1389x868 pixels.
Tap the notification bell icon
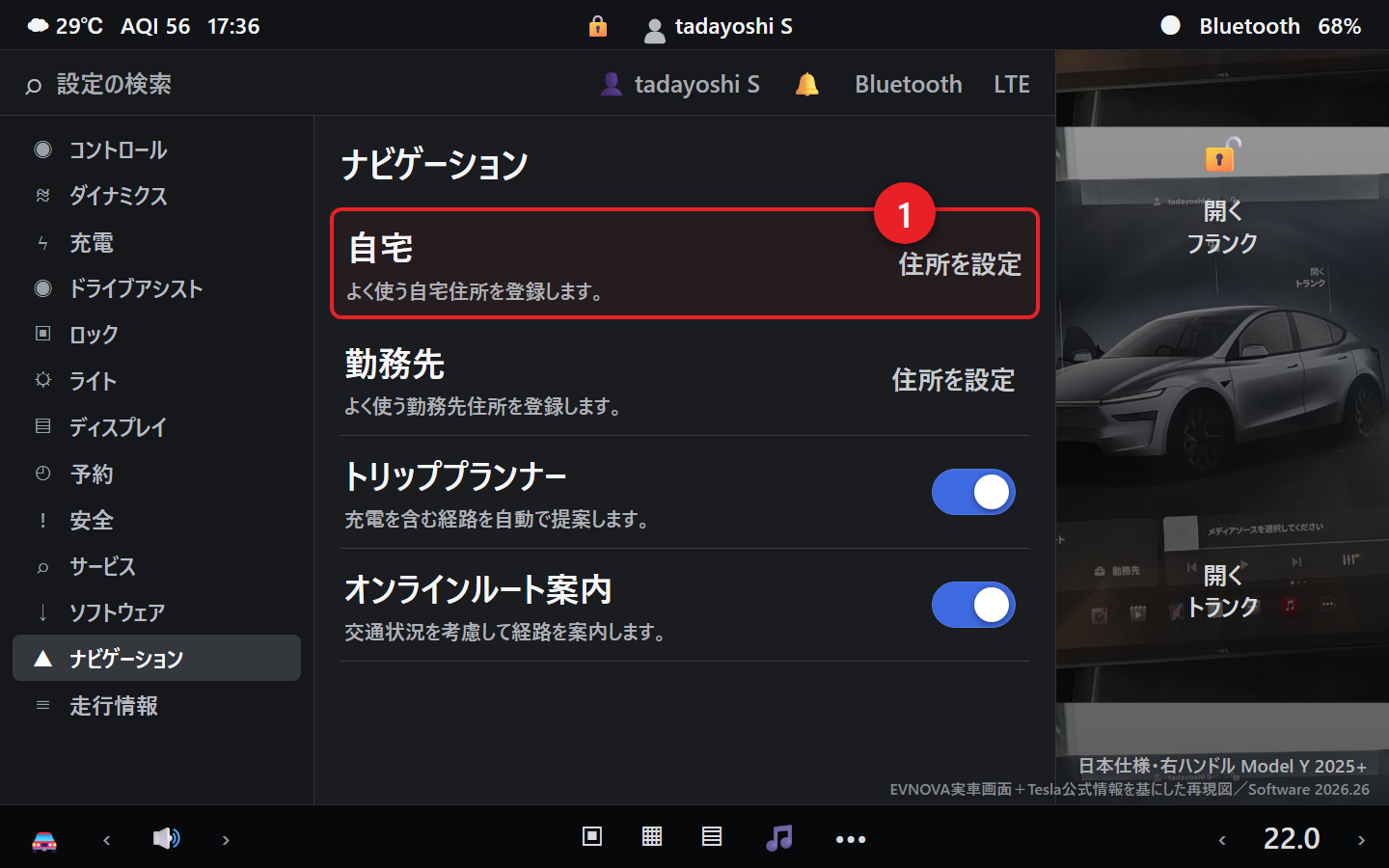tap(806, 85)
